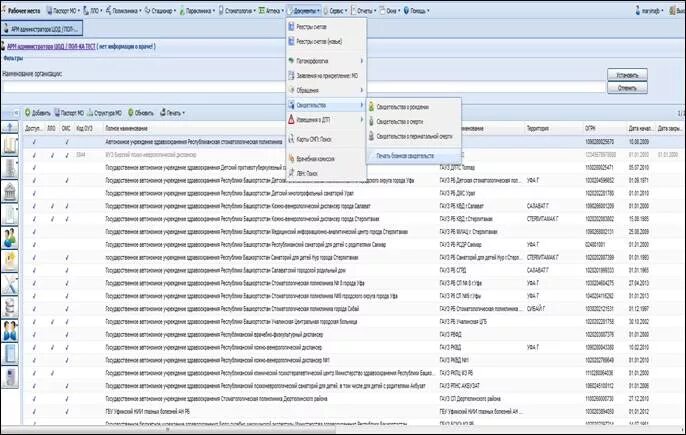The height and width of the screenshot is (435, 686).
Task: Open the АРМ администратора ЦОД / ПОЛ-КА ТЕСТ link
Action: (51, 46)
